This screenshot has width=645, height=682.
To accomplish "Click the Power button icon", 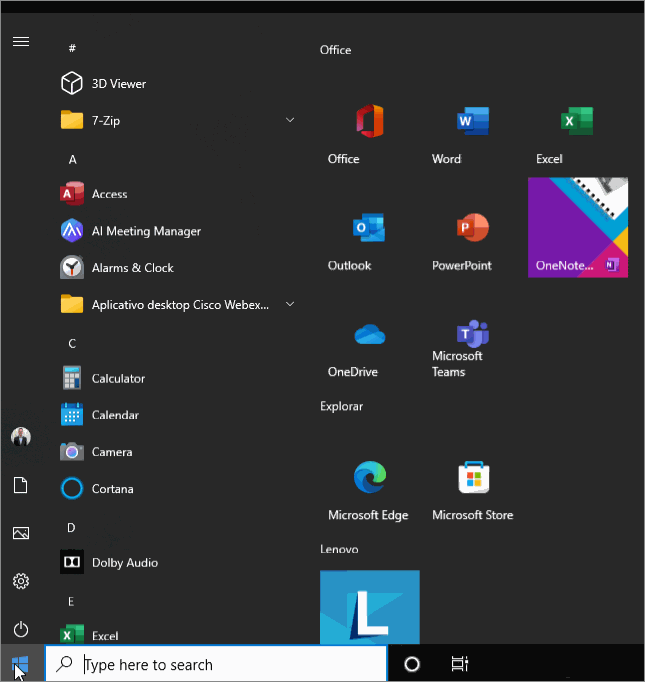I will click(x=21, y=629).
